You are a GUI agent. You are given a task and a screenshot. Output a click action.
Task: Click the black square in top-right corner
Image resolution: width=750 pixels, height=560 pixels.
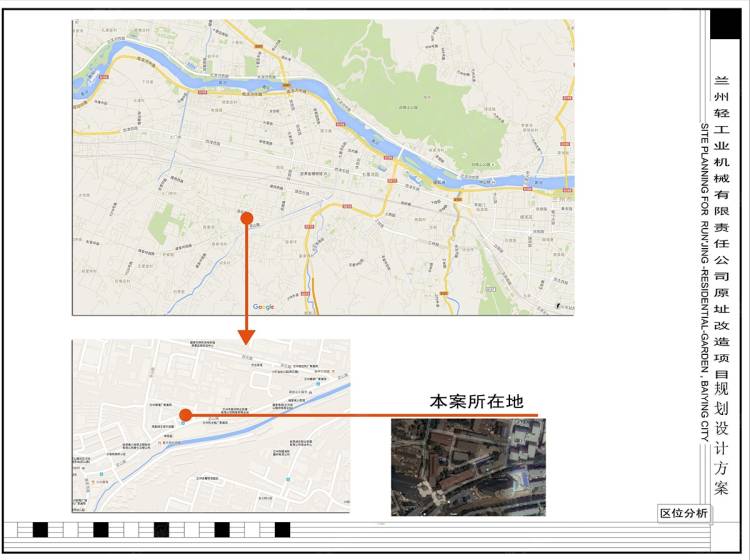(725, 24)
